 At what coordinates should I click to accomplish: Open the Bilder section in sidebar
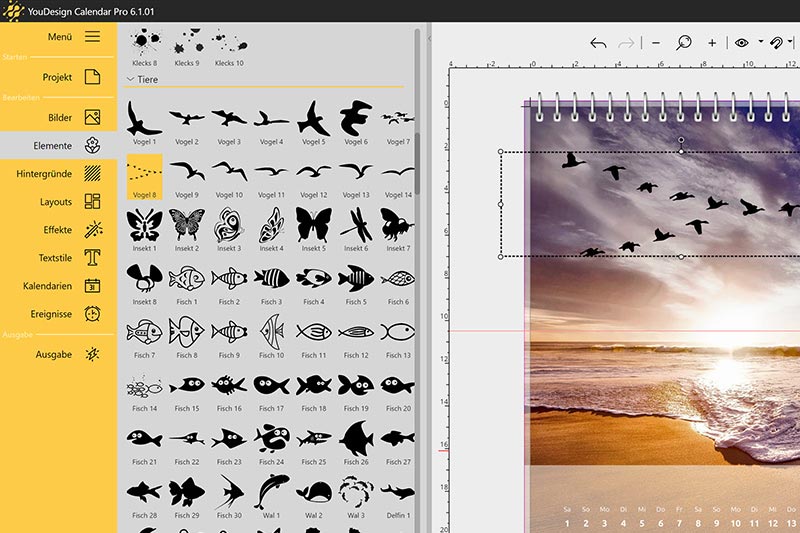pos(57,117)
